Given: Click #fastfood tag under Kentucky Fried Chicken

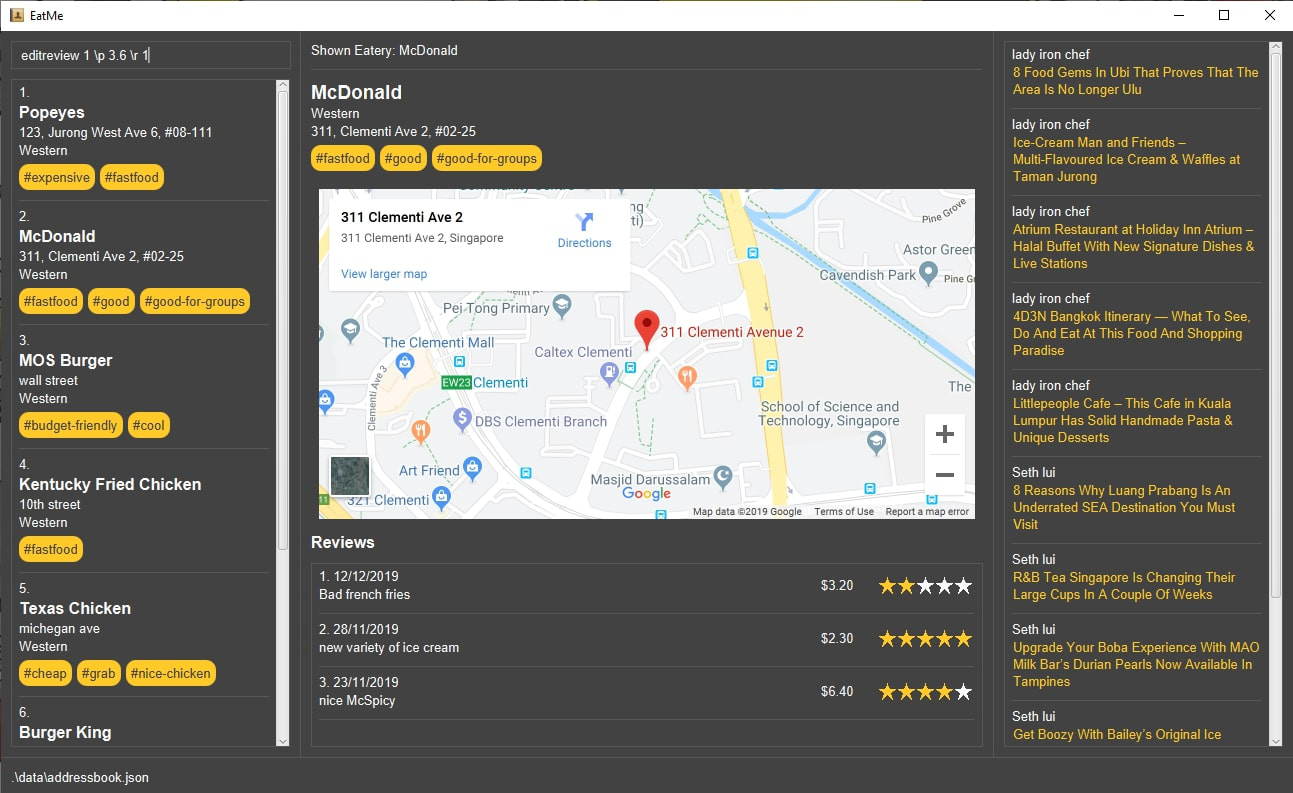Looking at the screenshot, I should (x=50, y=550).
